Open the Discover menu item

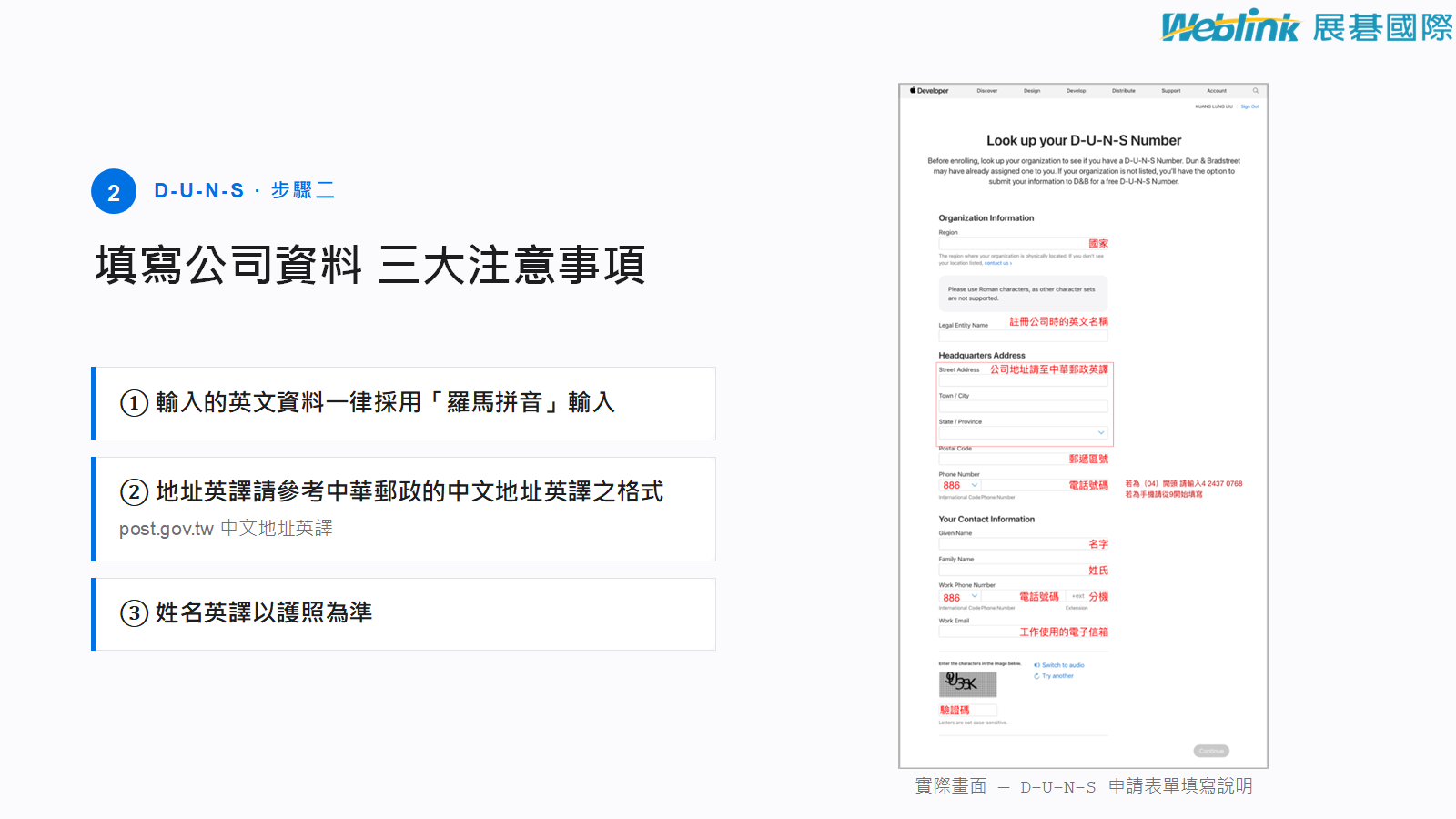[987, 91]
